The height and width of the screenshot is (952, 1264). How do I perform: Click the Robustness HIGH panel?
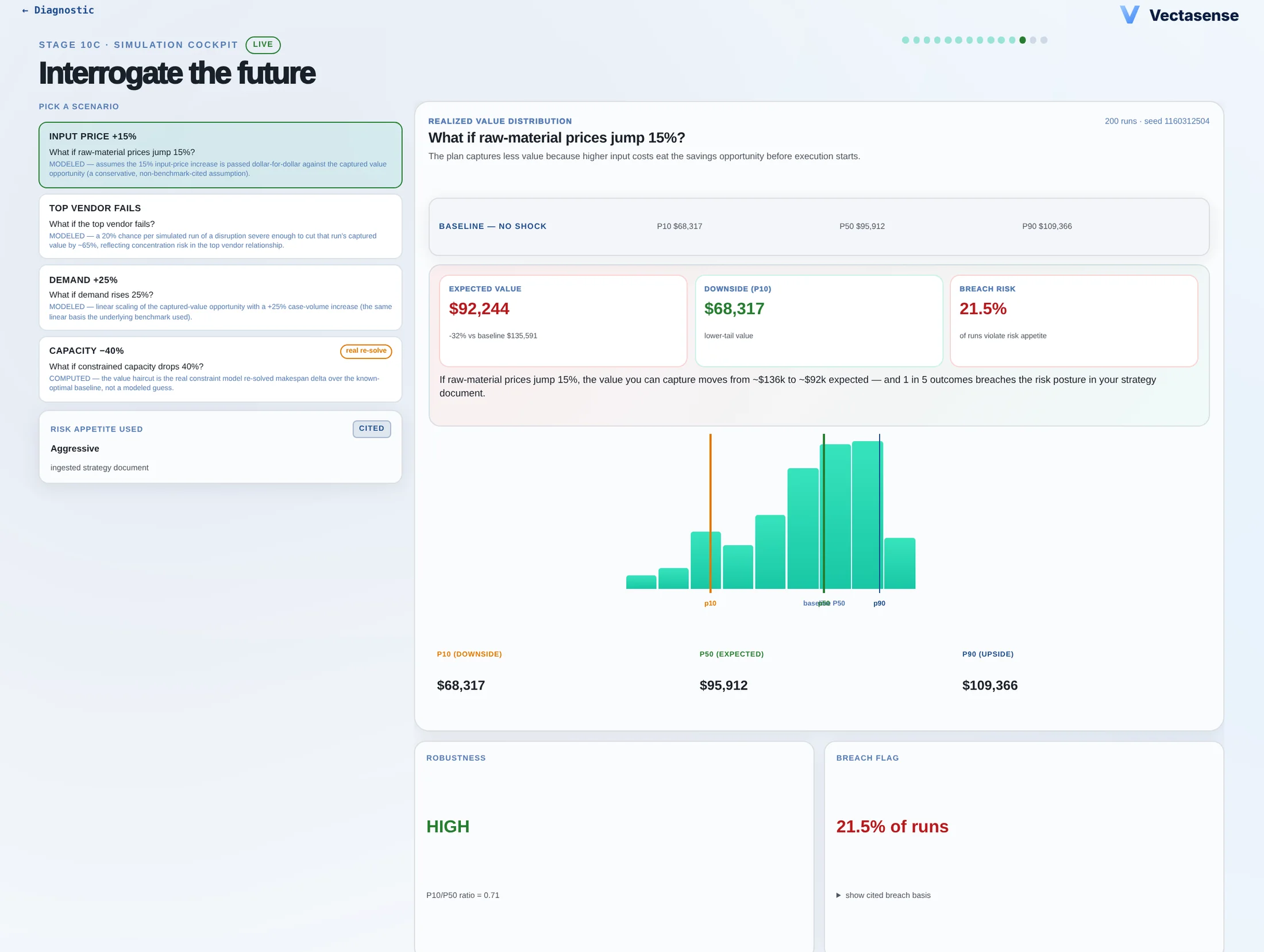tap(614, 846)
